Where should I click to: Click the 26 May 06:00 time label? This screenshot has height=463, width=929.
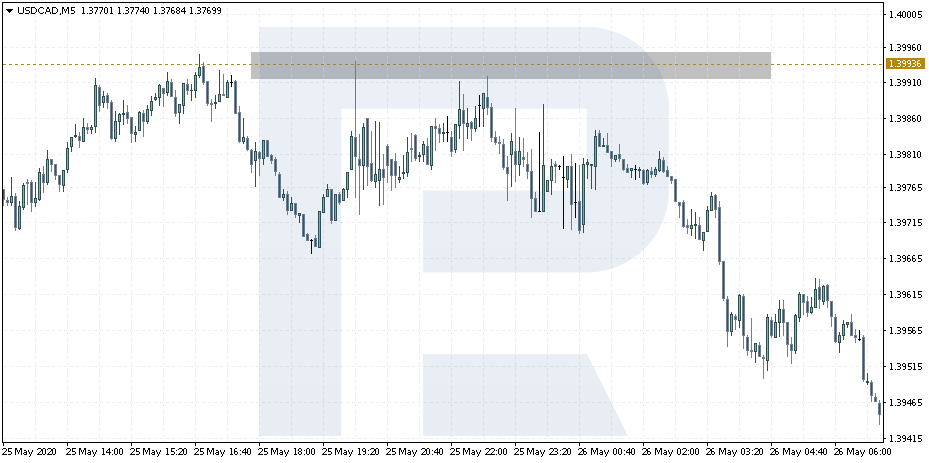pyautogui.click(x=863, y=452)
